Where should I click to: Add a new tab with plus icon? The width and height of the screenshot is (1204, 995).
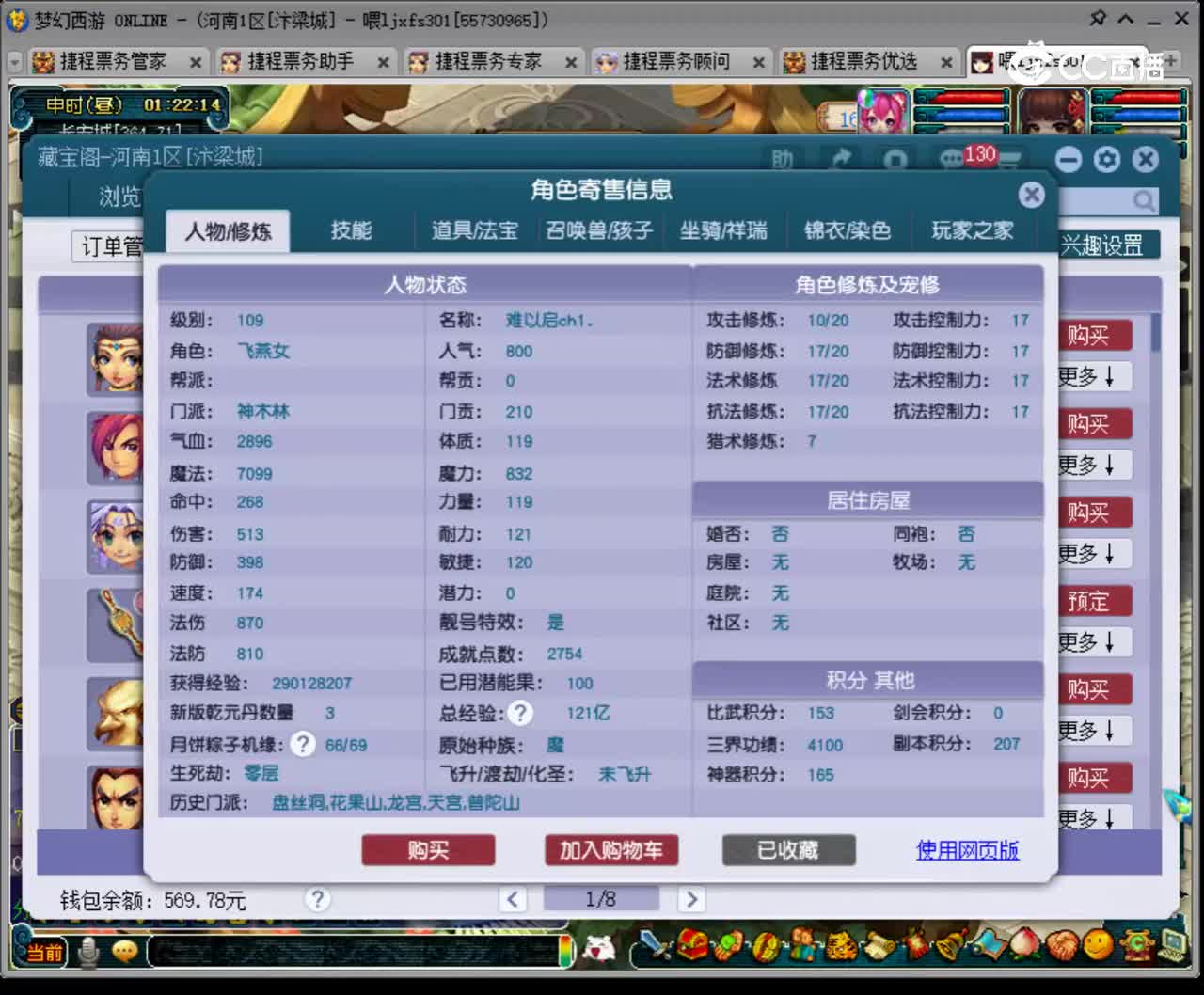pyautogui.click(x=1172, y=62)
